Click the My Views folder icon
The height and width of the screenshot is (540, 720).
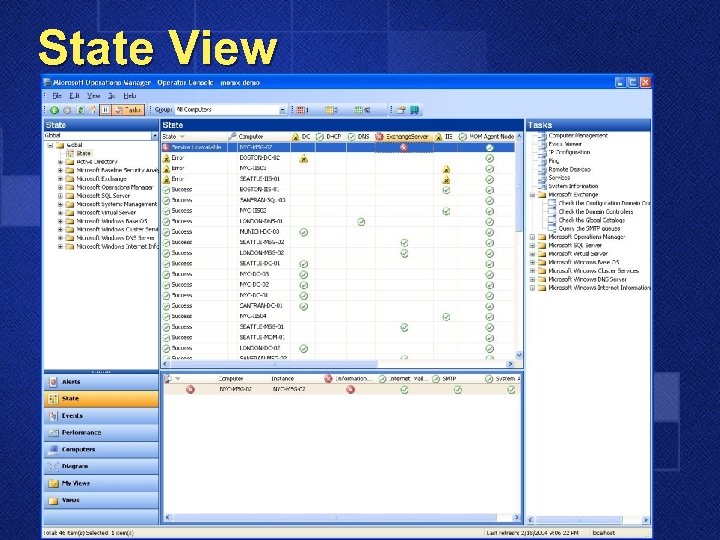coord(54,484)
